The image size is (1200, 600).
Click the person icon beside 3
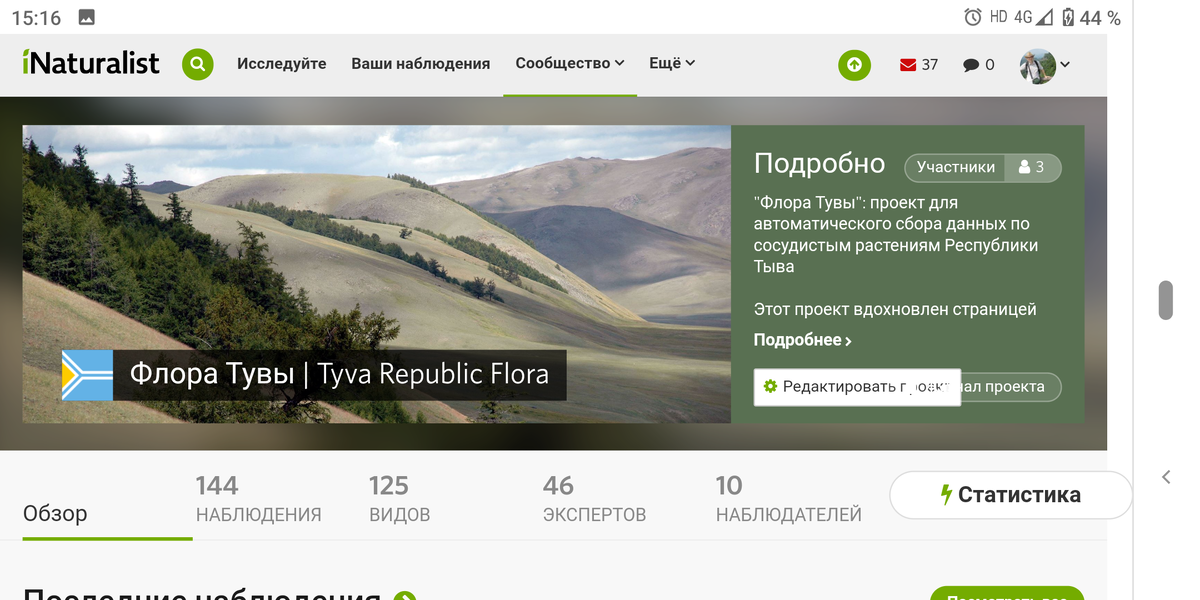(1024, 167)
